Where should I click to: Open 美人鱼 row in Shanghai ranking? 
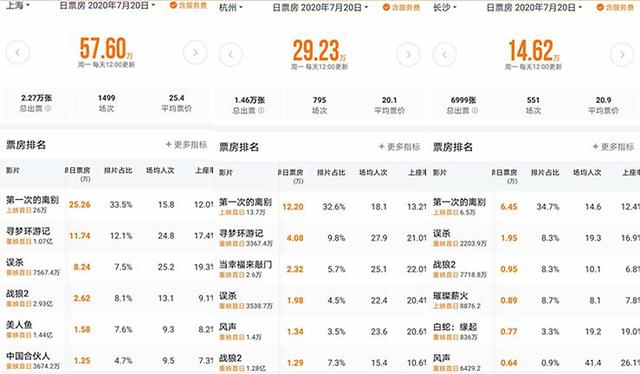click(x=107, y=329)
